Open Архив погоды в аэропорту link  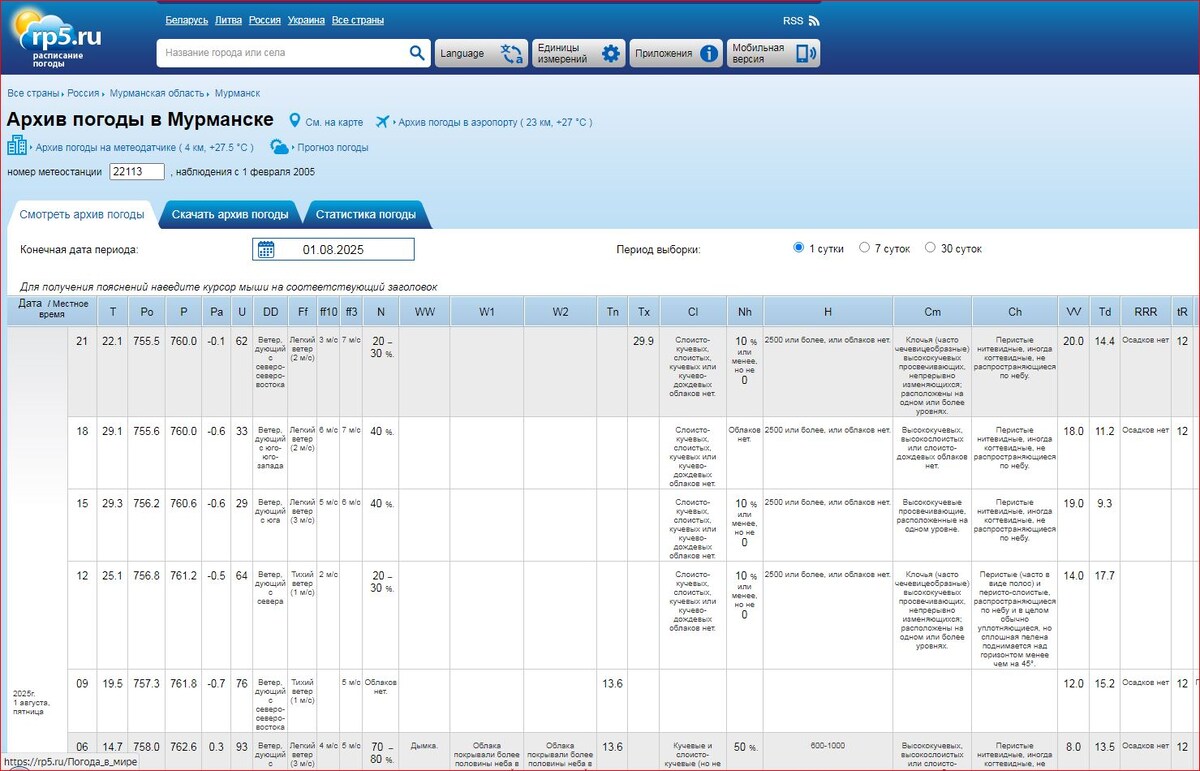(495, 122)
